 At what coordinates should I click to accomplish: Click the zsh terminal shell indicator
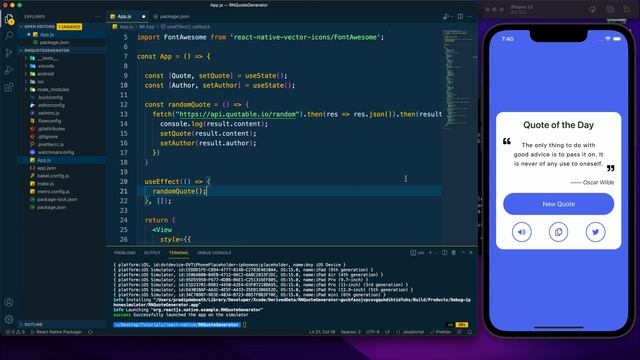point(417,253)
